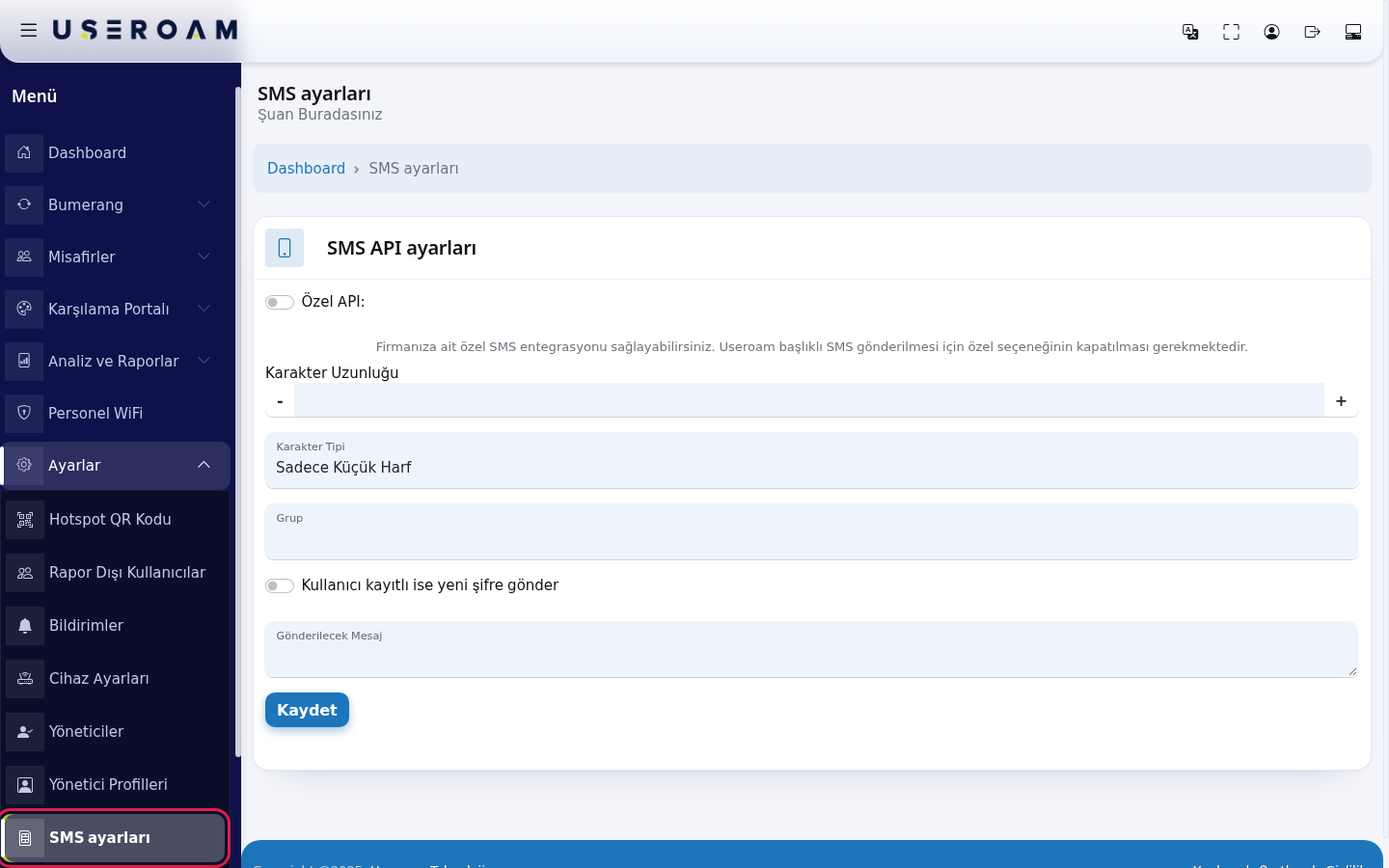
Task: Click the sidebar menu scrollbar
Action: [x=237, y=421]
